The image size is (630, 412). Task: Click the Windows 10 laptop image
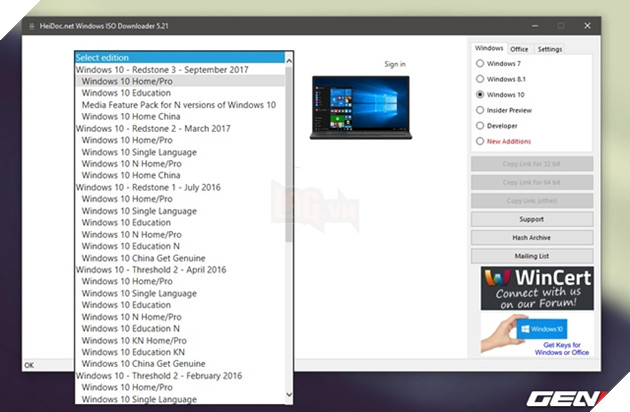[361, 108]
